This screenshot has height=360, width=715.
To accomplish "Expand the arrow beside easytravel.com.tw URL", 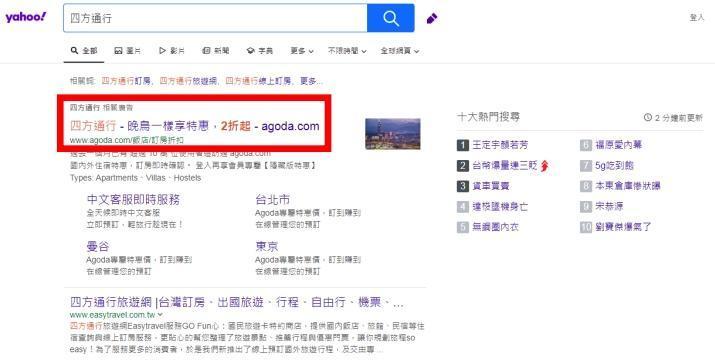I will pyautogui.click(x=160, y=315).
